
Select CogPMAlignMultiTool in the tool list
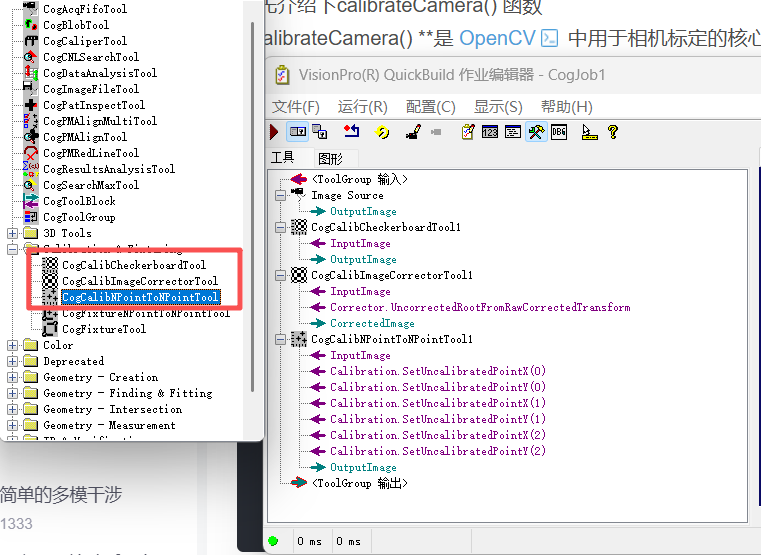(100, 121)
